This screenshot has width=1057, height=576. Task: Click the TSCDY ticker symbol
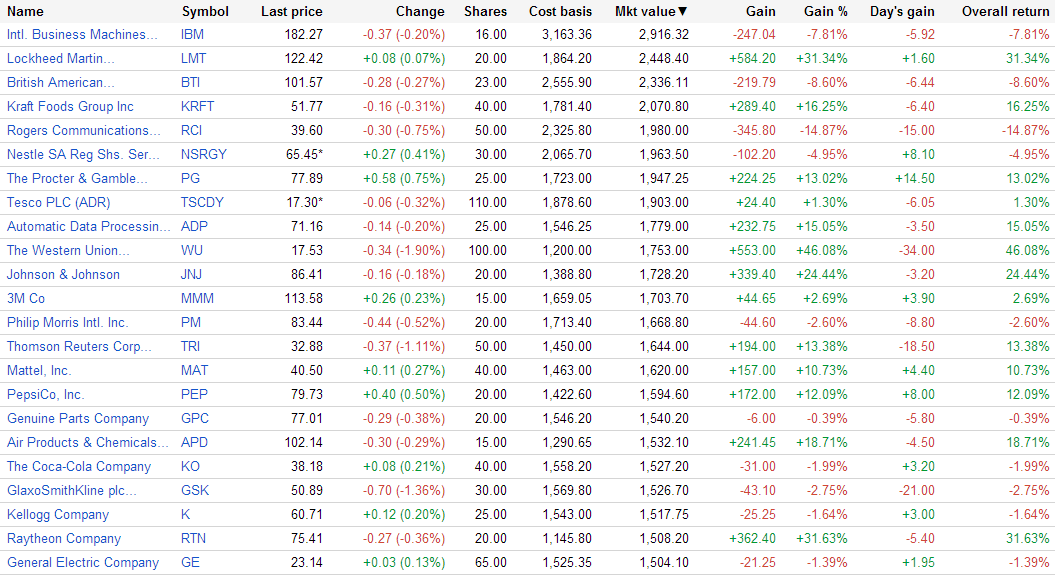pyautogui.click(x=202, y=202)
